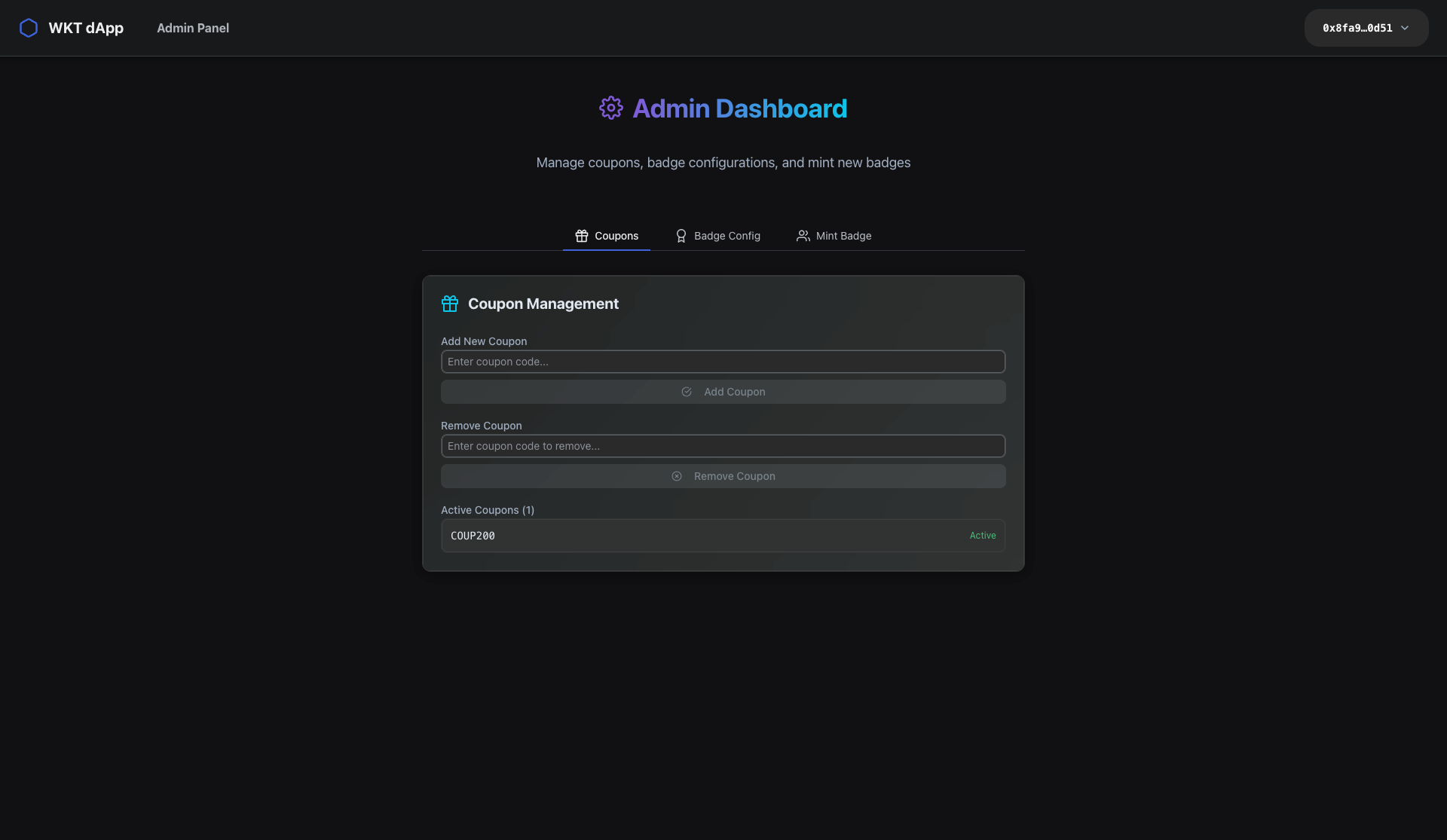The height and width of the screenshot is (840, 1447).
Task: Open the 0x8fa9…0d51 wallet address menu
Action: point(1357,28)
